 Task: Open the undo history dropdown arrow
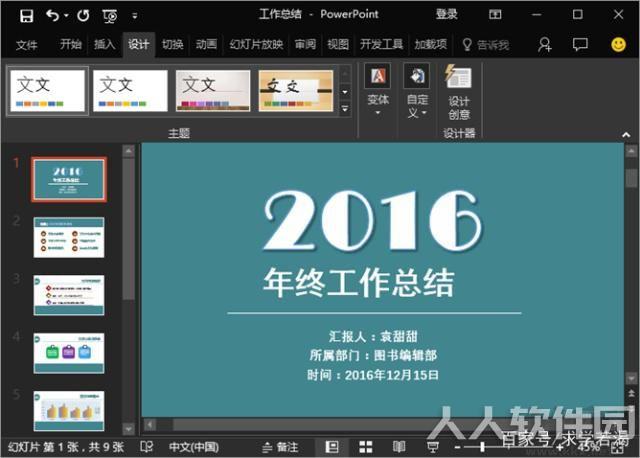66,16
